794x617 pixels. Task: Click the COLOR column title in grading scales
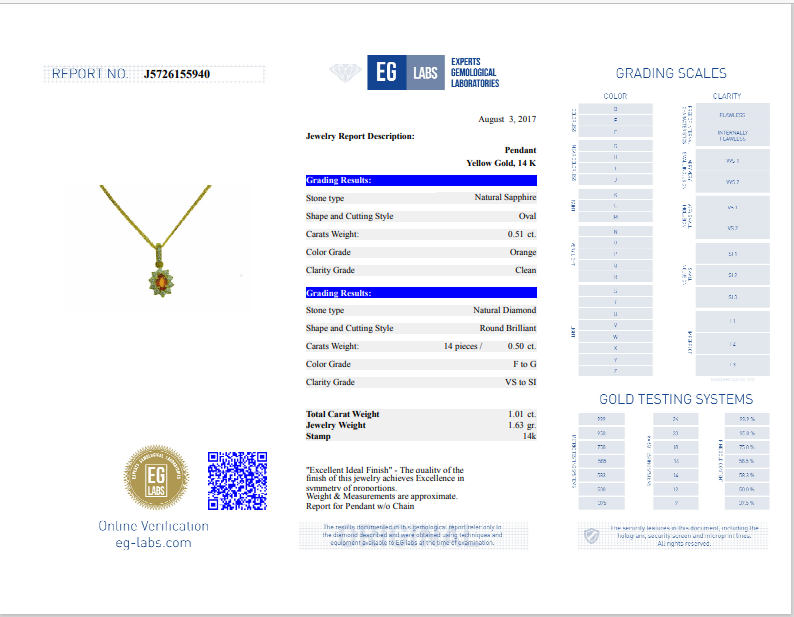click(615, 97)
